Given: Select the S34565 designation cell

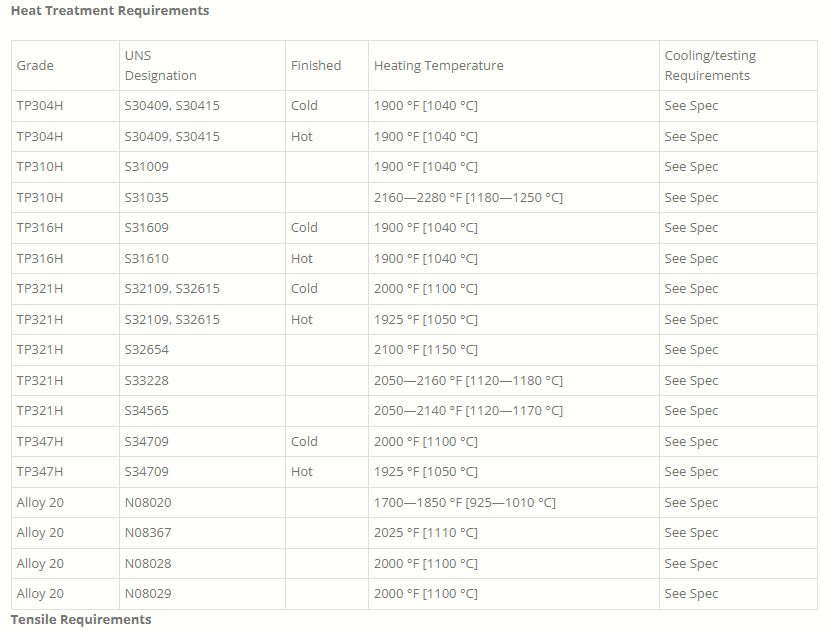Looking at the screenshot, I should [147, 411].
